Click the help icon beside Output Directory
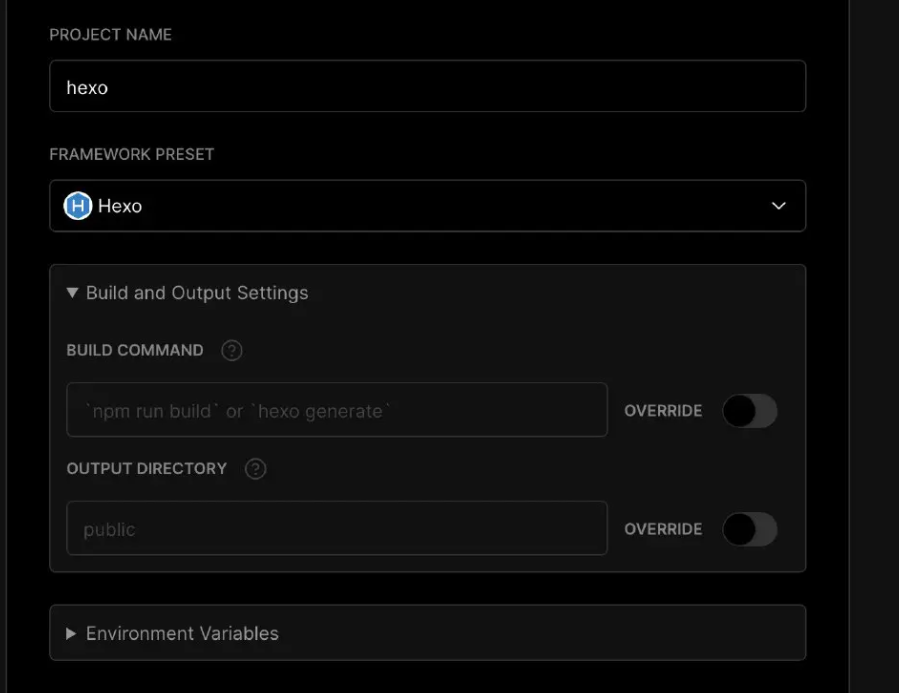This screenshot has height=693, width=899. tap(256, 469)
